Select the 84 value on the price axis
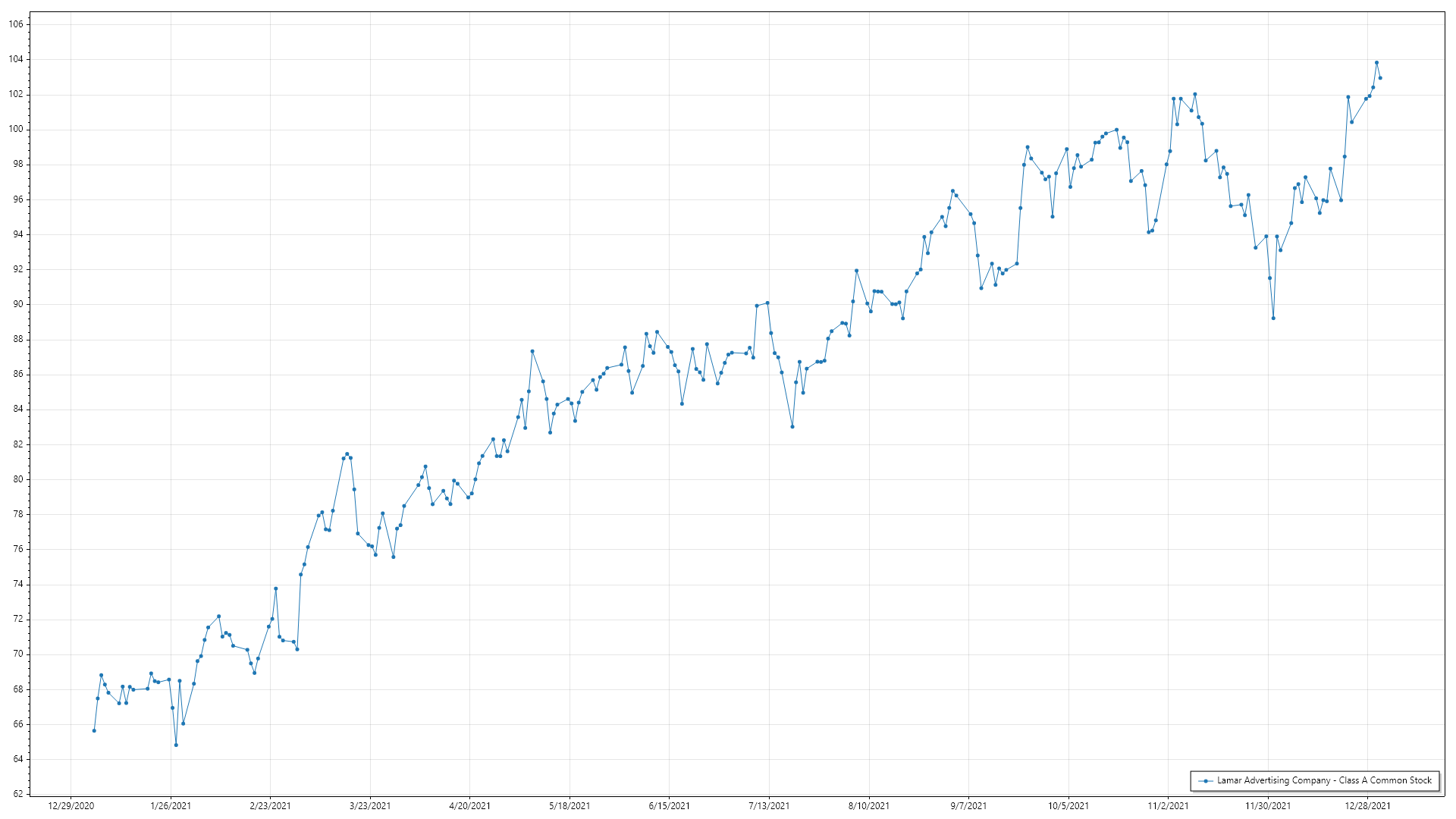 tap(18, 409)
